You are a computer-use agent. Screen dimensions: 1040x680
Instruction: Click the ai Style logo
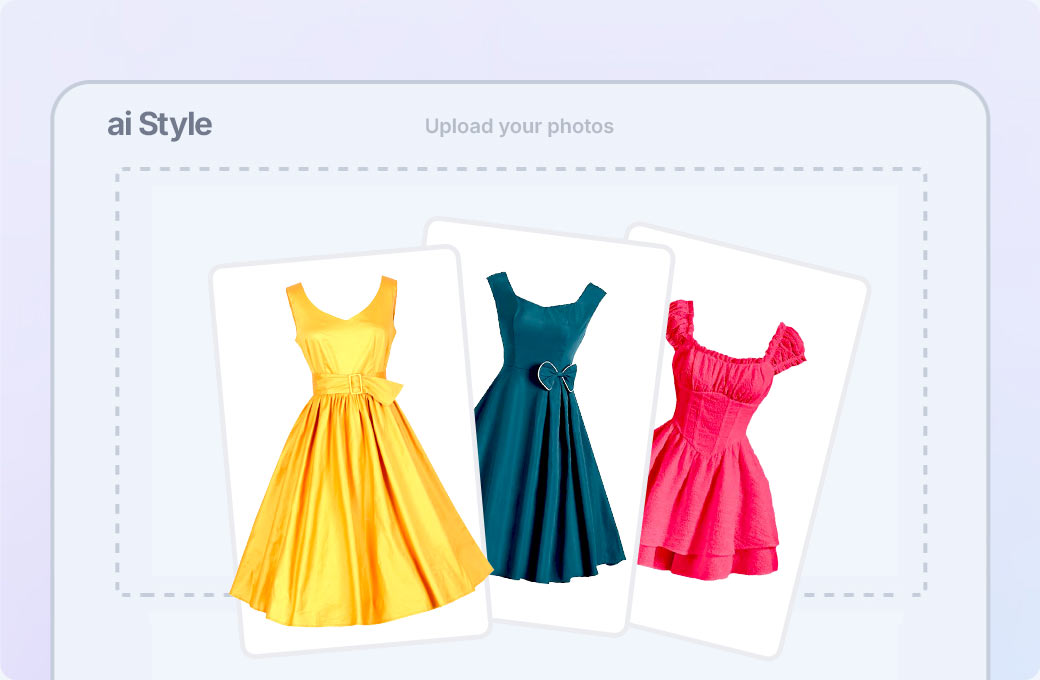point(160,125)
